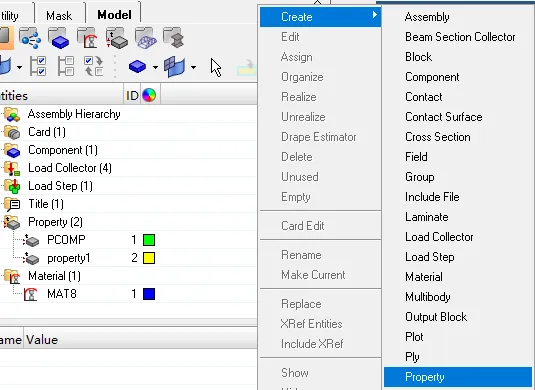Choose Group from Create submenu
Image resolution: width=535 pixels, height=390 pixels.
coord(419,177)
